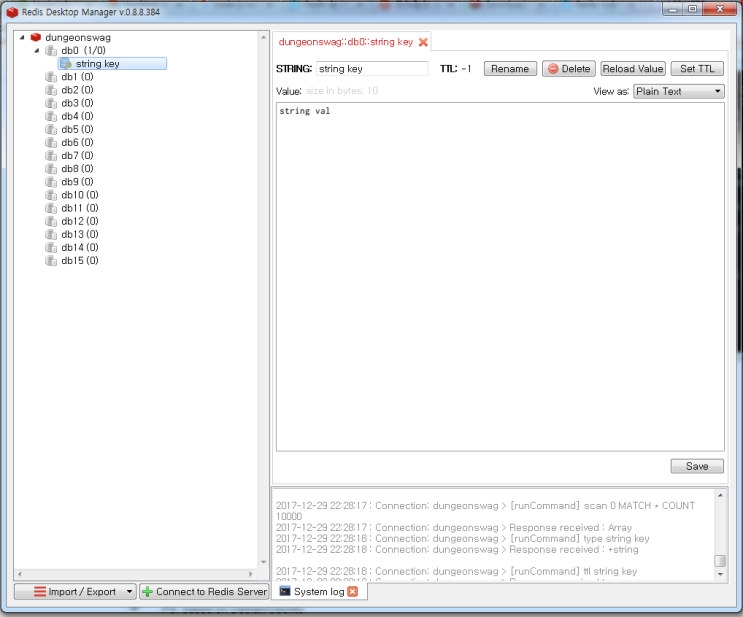The image size is (743, 617).
Task: Close the dungeonswag::db0::string key tab
Action: click(x=423, y=42)
